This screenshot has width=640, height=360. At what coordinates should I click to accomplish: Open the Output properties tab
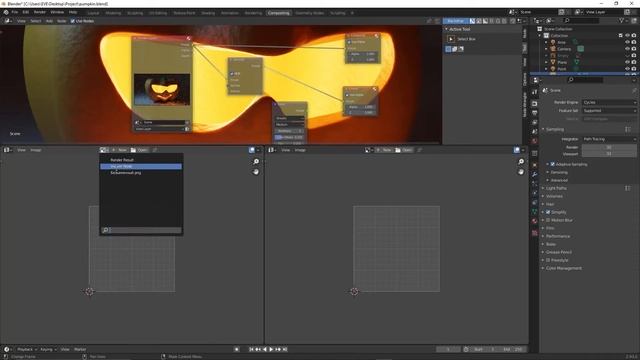tap(535, 113)
